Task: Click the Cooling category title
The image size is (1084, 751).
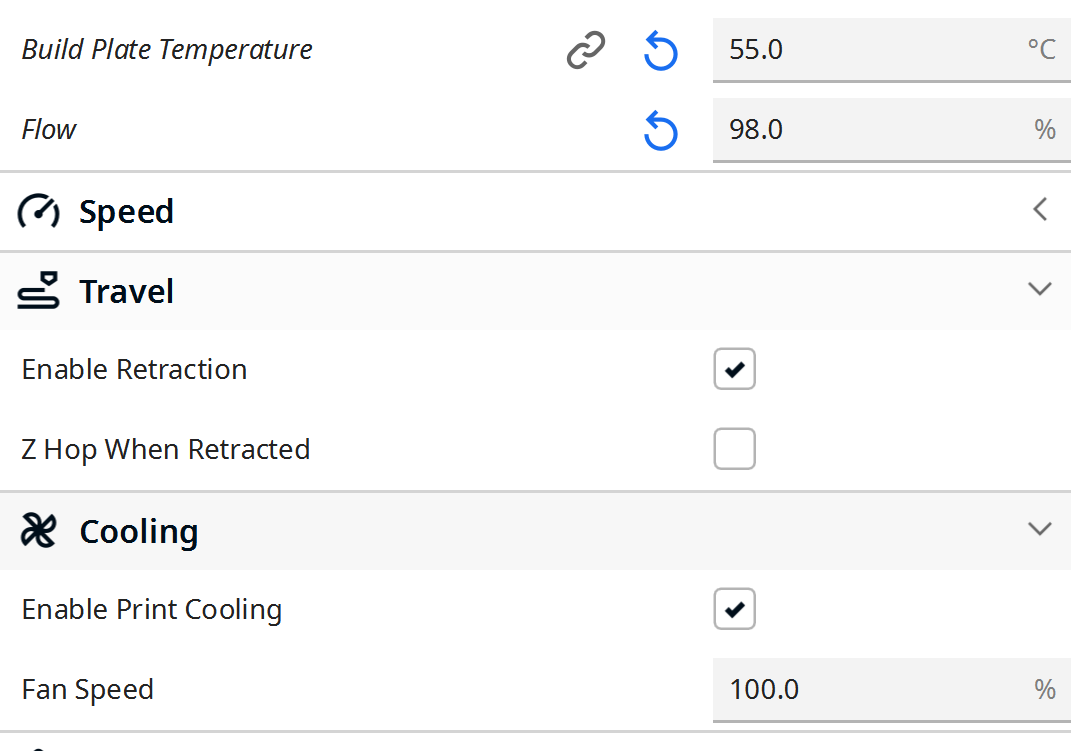Action: (x=139, y=532)
